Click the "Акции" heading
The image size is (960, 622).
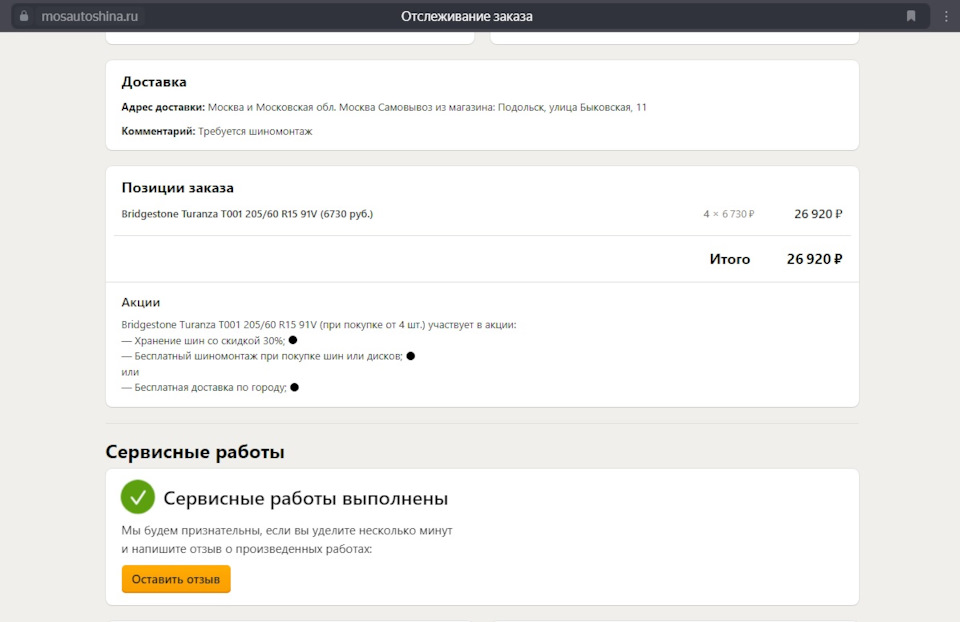[x=141, y=302]
